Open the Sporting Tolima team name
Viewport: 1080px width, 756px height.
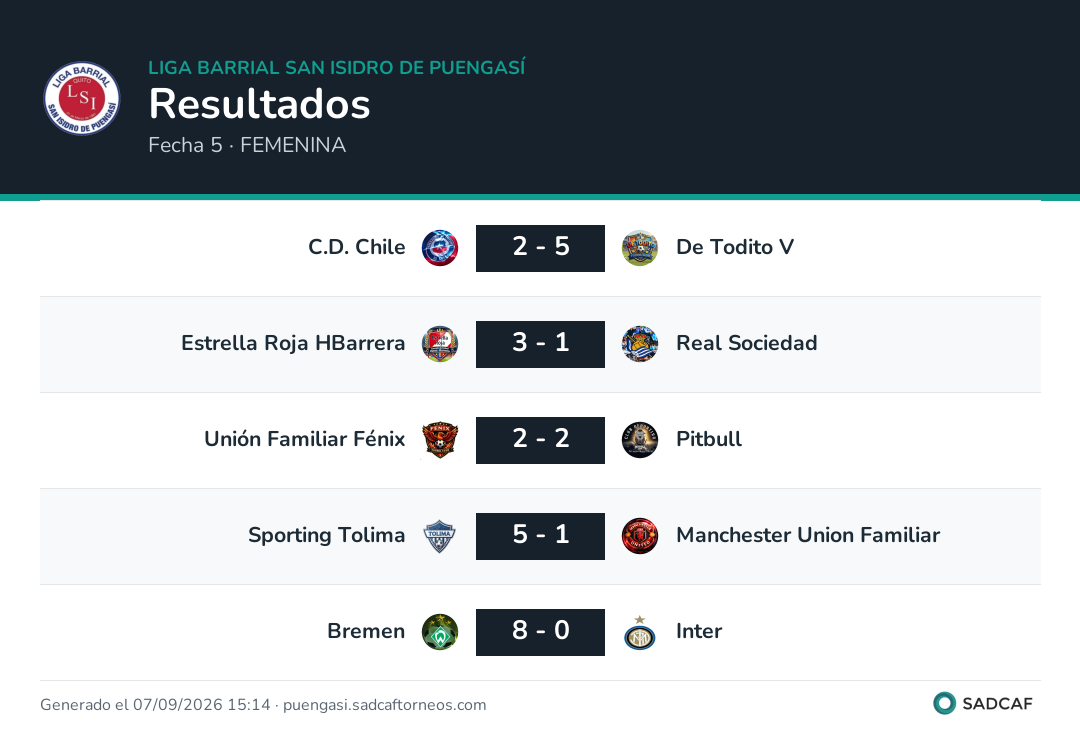coord(326,536)
